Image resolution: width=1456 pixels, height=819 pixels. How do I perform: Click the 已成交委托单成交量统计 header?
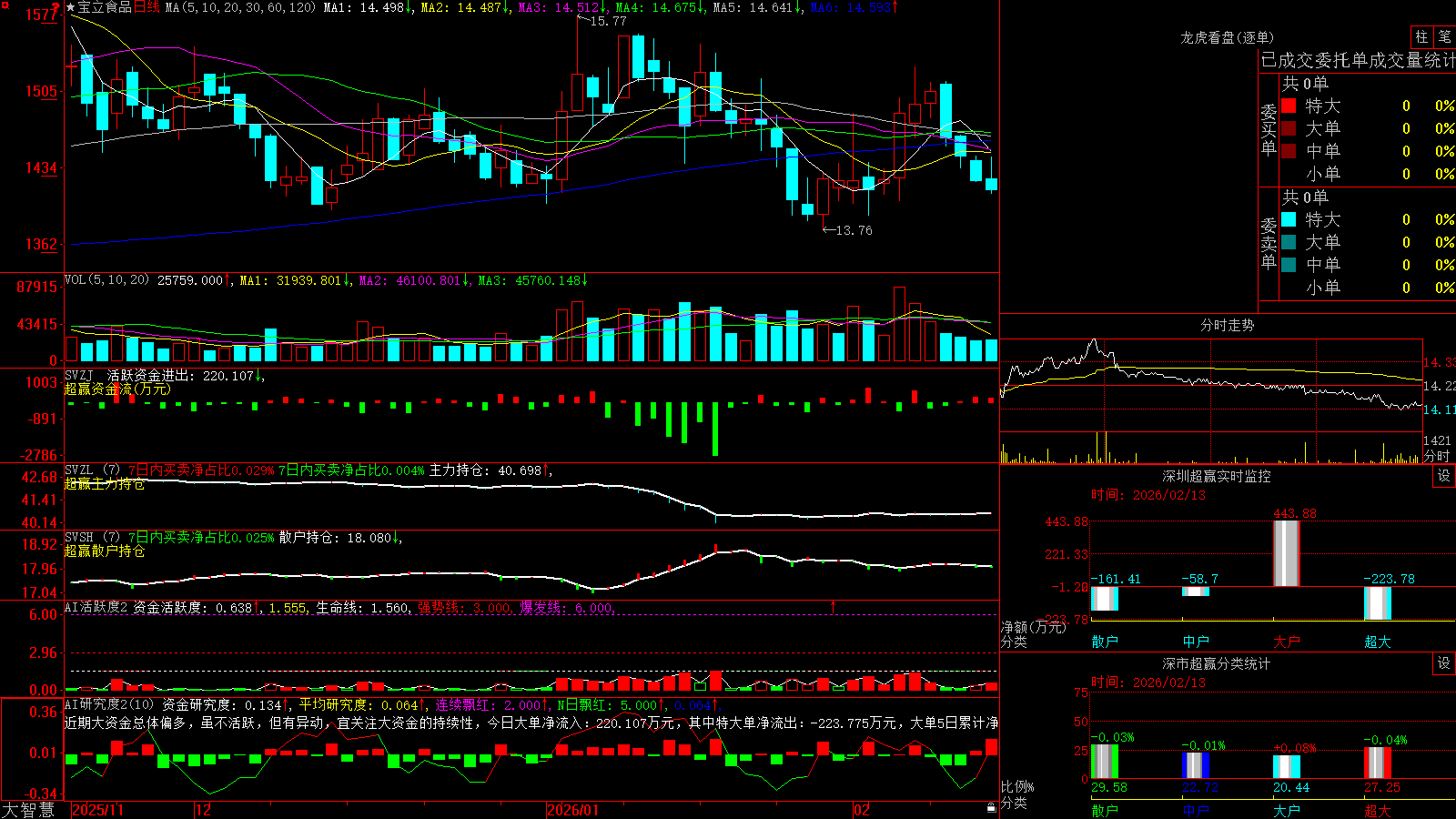click(1358, 60)
